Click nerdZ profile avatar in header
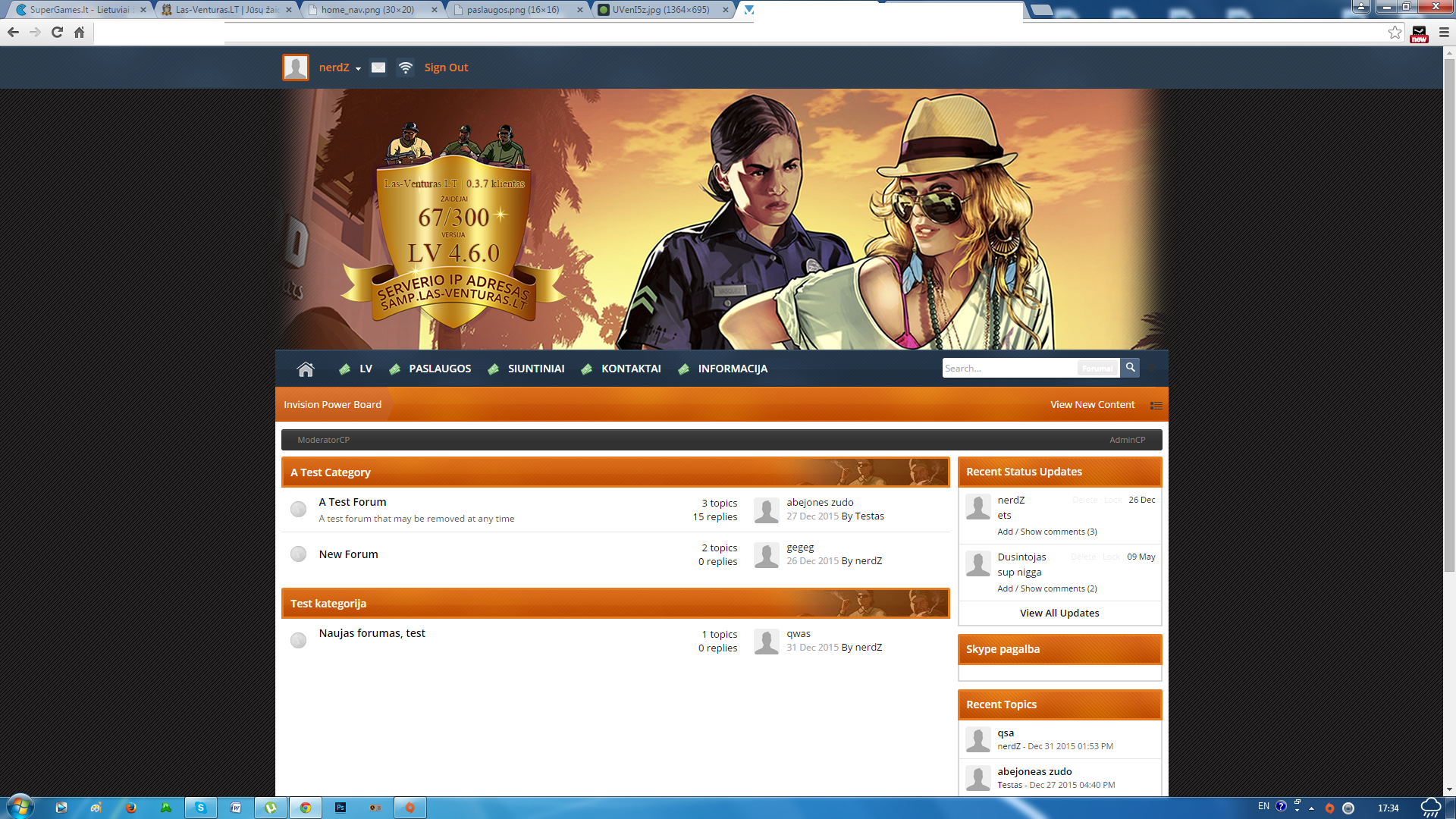 (x=296, y=67)
